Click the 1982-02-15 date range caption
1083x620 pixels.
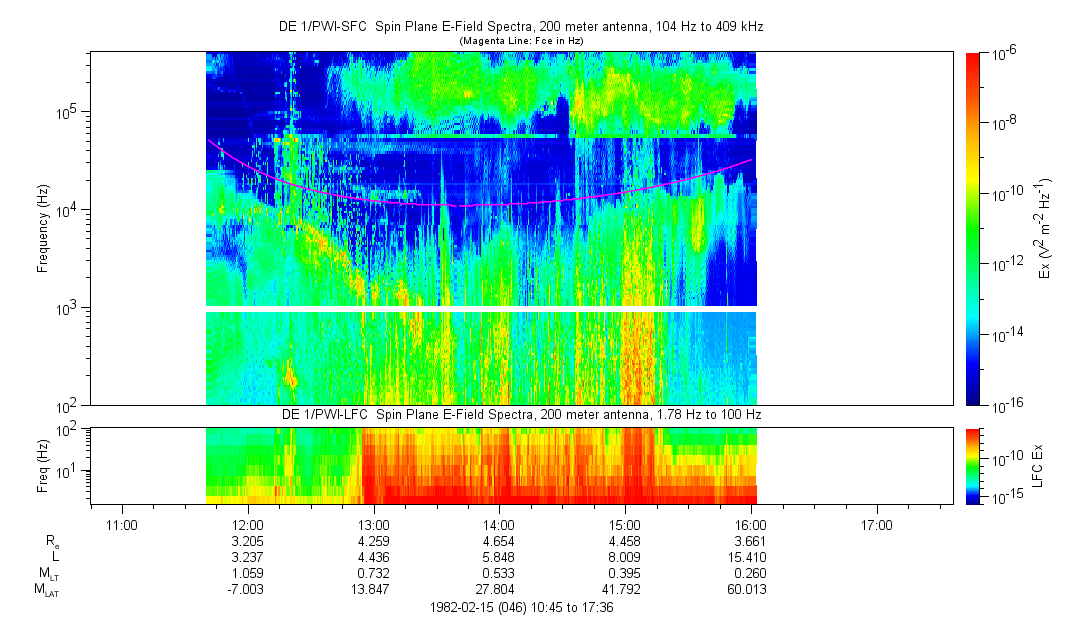point(519,607)
